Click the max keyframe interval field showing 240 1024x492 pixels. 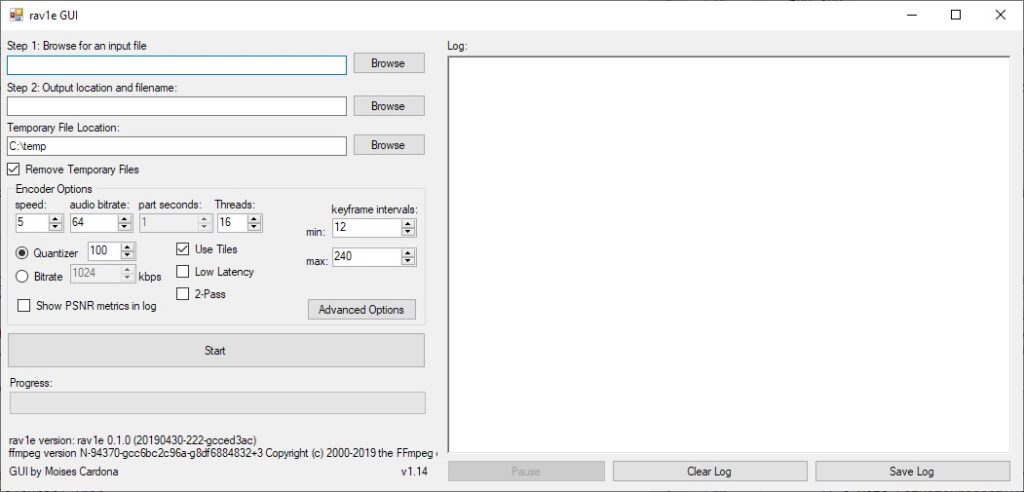[367, 257]
